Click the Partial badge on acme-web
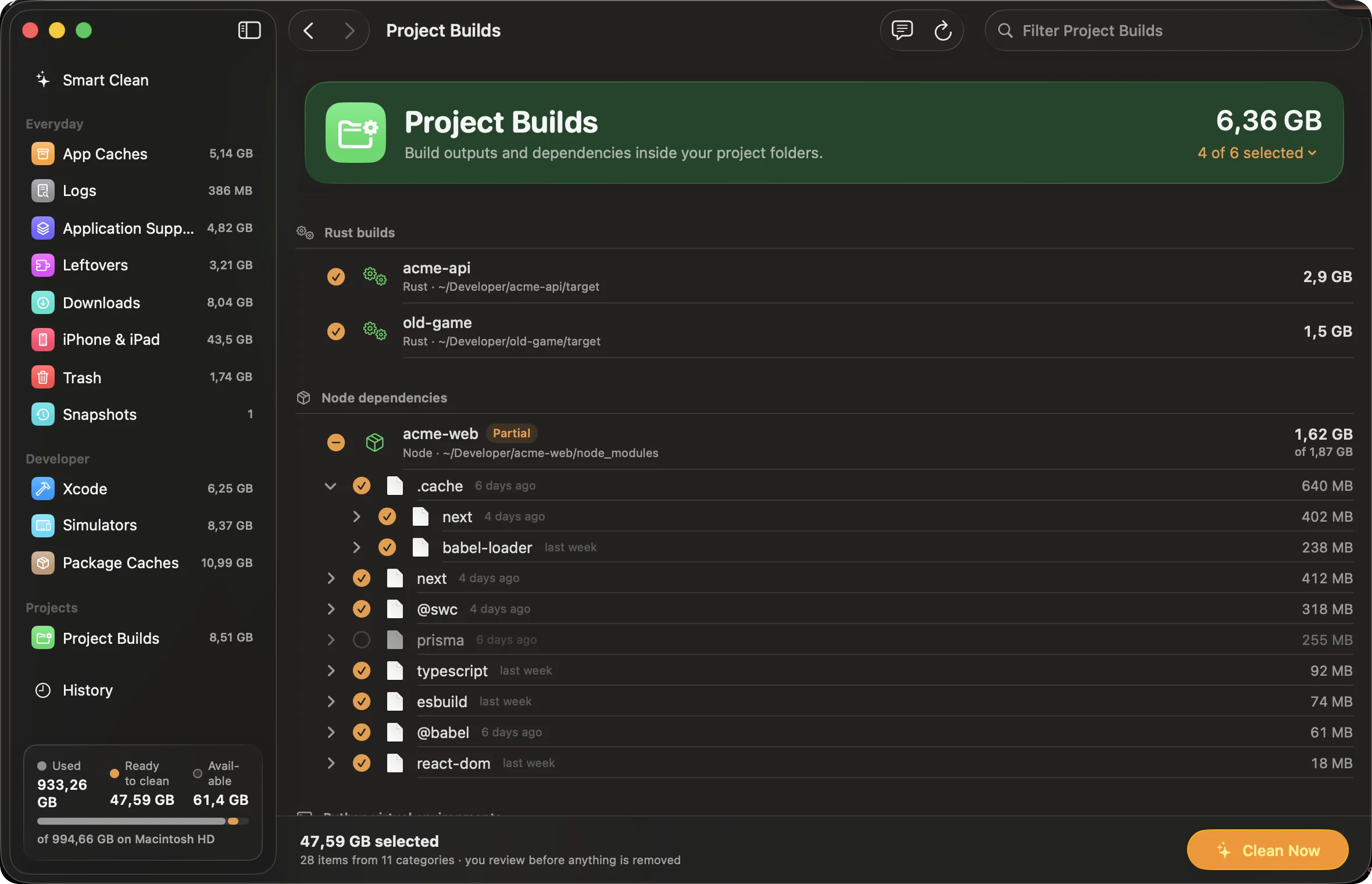This screenshot has height=884, width=1372. coord(511,433)
